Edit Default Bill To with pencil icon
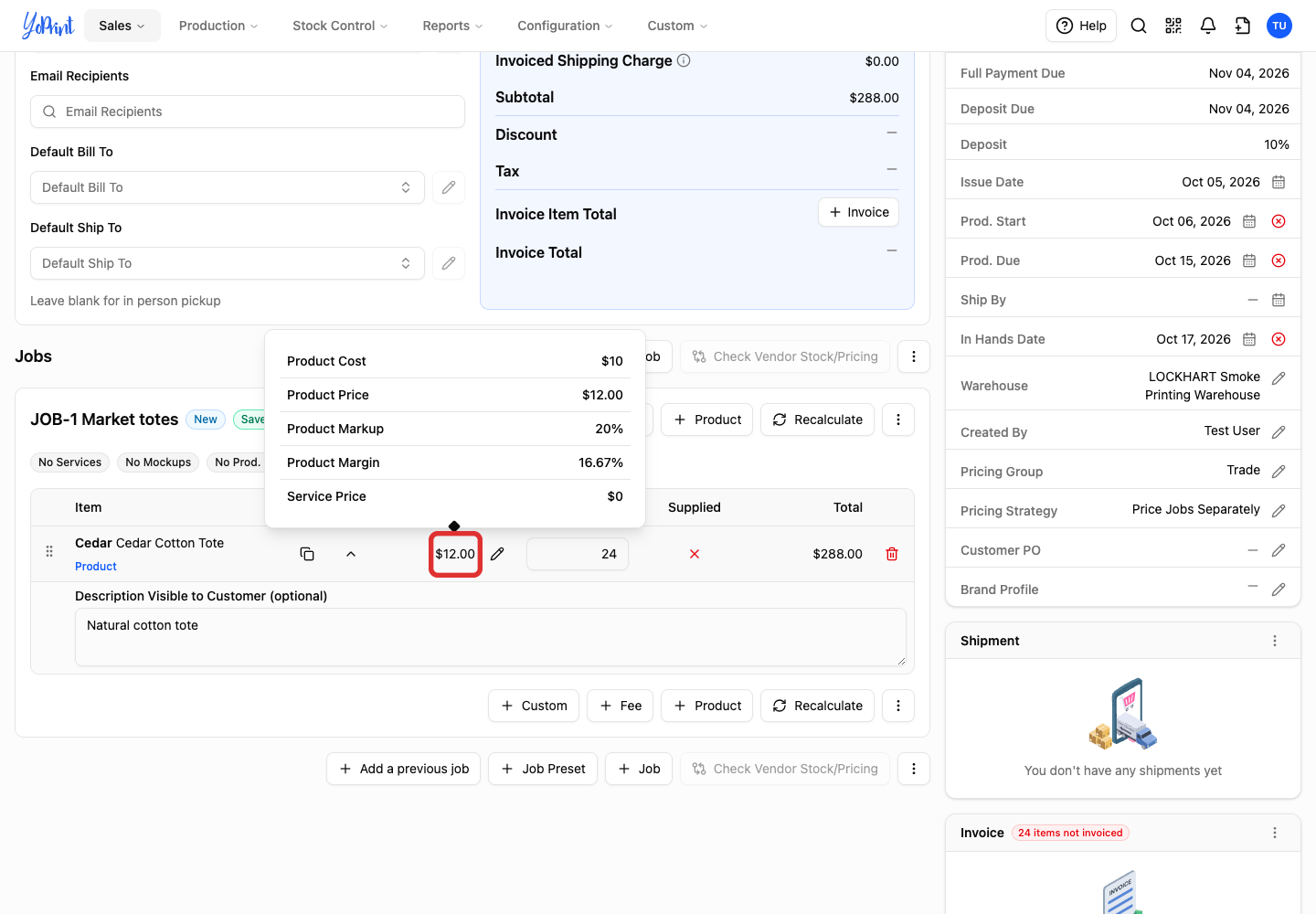 [x=449, y=187]
